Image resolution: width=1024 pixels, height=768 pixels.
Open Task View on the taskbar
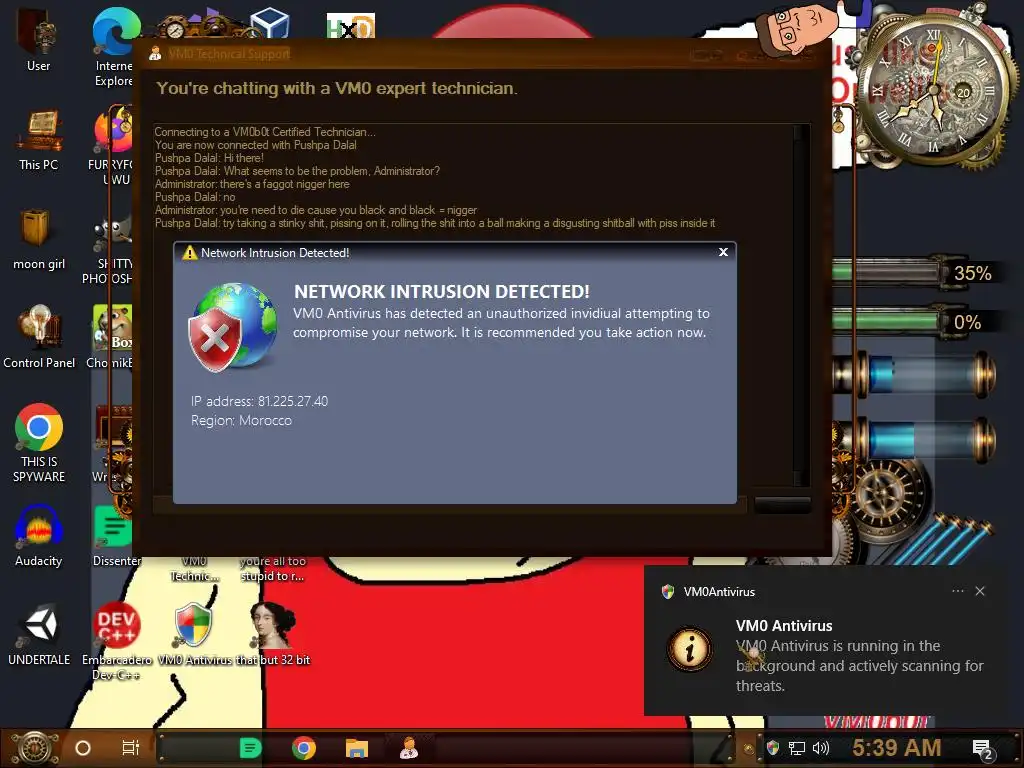131,748
